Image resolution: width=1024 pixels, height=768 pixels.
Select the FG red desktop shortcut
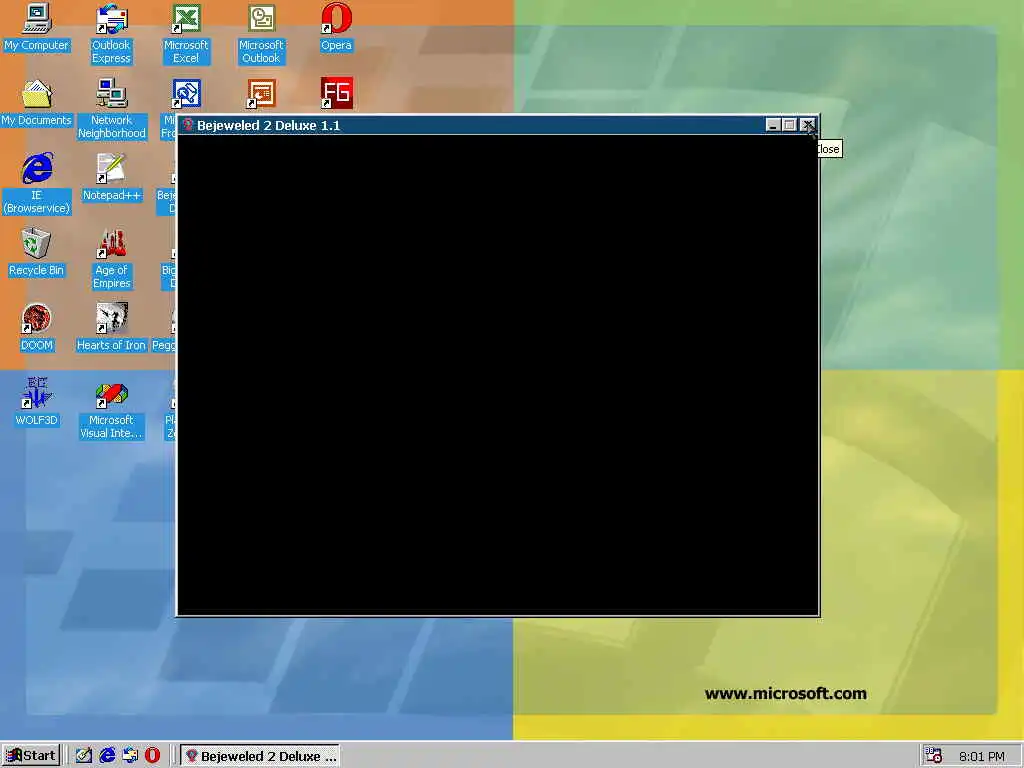pos(337,93)
